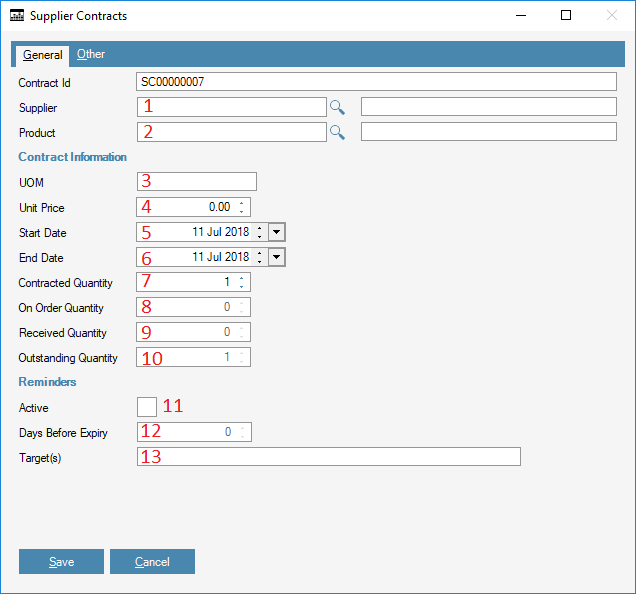
Task: Open the Start Date calendar dropdown
Action: pyautogui.click(x=277, y=232)
